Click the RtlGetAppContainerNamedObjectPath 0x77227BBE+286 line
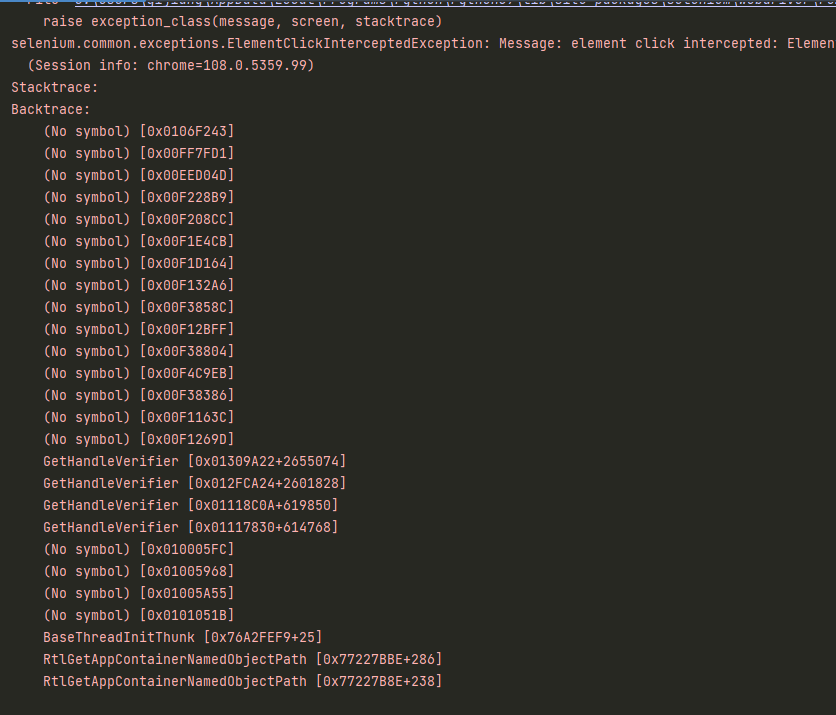The width and height of the screenshot is (836, 715). (242, 659)
